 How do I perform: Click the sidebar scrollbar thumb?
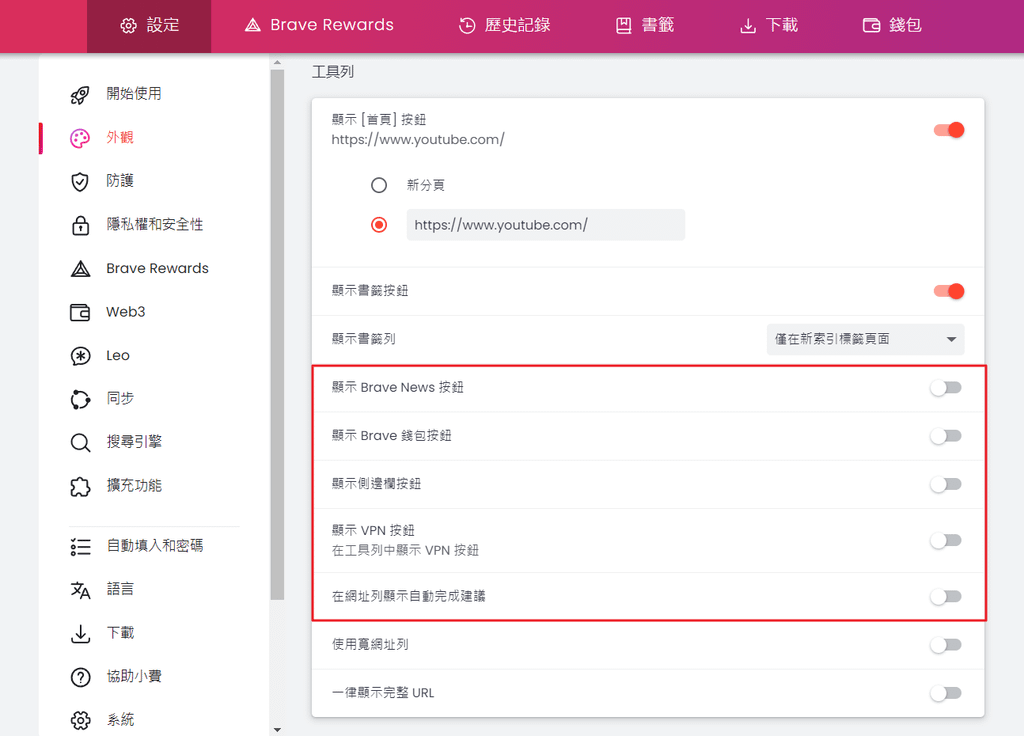[x=278, y=334]
